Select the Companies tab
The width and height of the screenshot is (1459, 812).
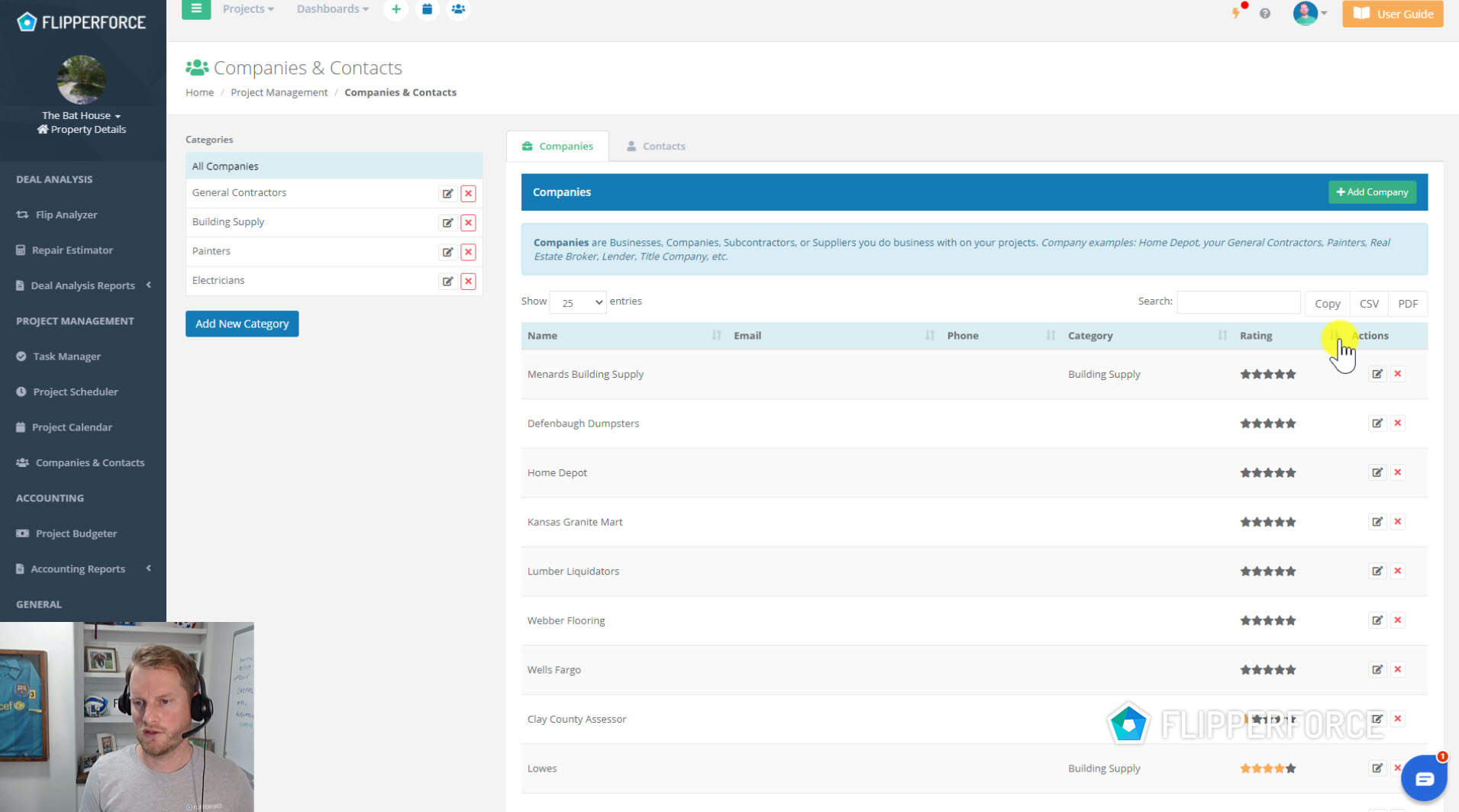click(557, 147)
